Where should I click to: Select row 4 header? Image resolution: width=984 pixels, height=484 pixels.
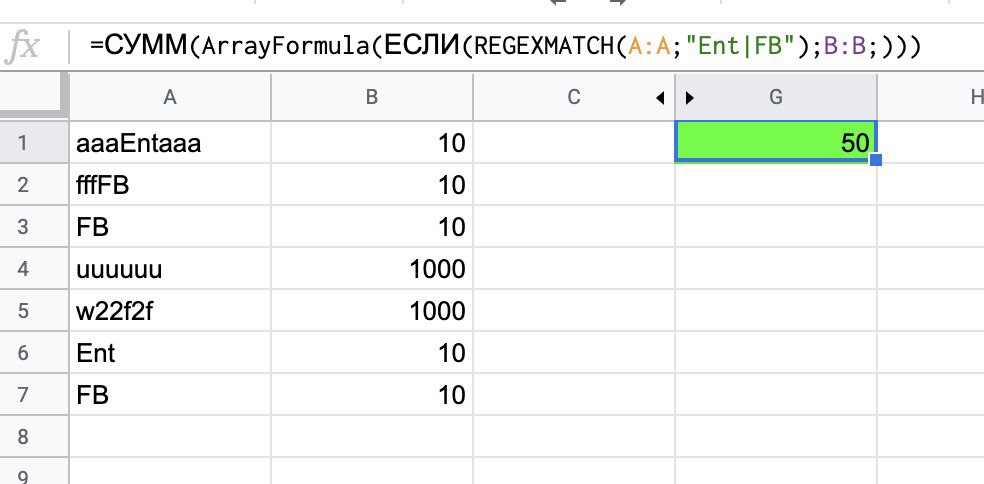pos(34,269)
